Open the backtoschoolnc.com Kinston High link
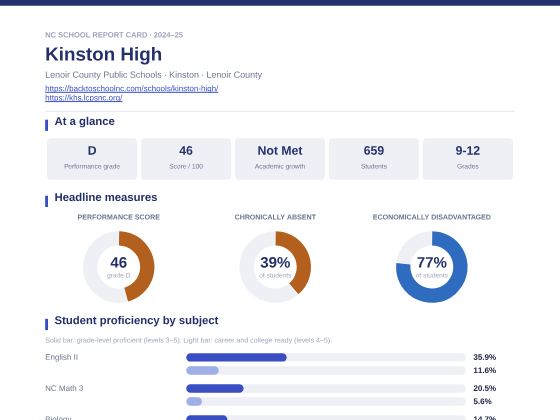Viewport: 560px width, 420px height. 131,88
